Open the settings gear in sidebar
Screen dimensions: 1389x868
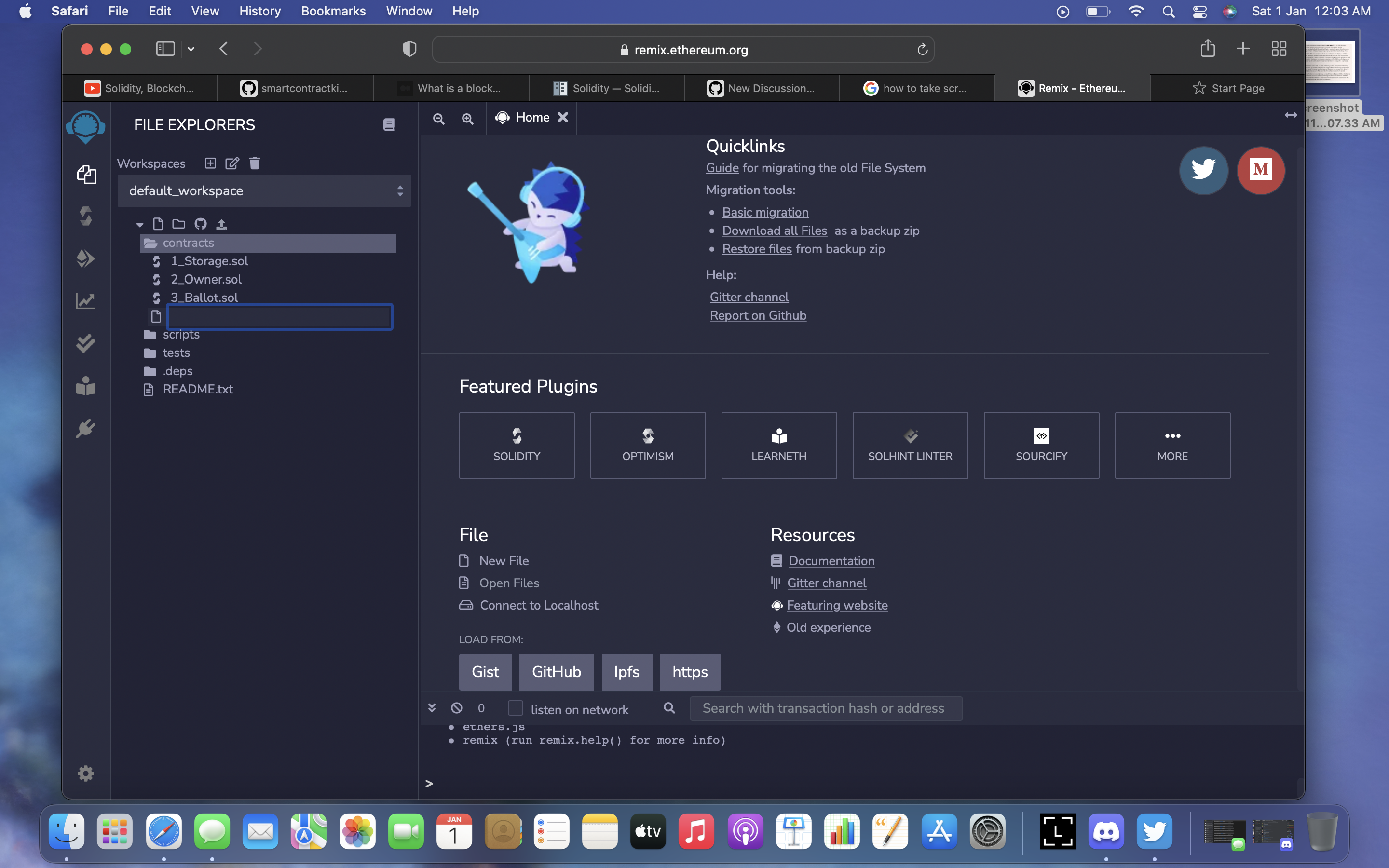click(x=85, y=773)
